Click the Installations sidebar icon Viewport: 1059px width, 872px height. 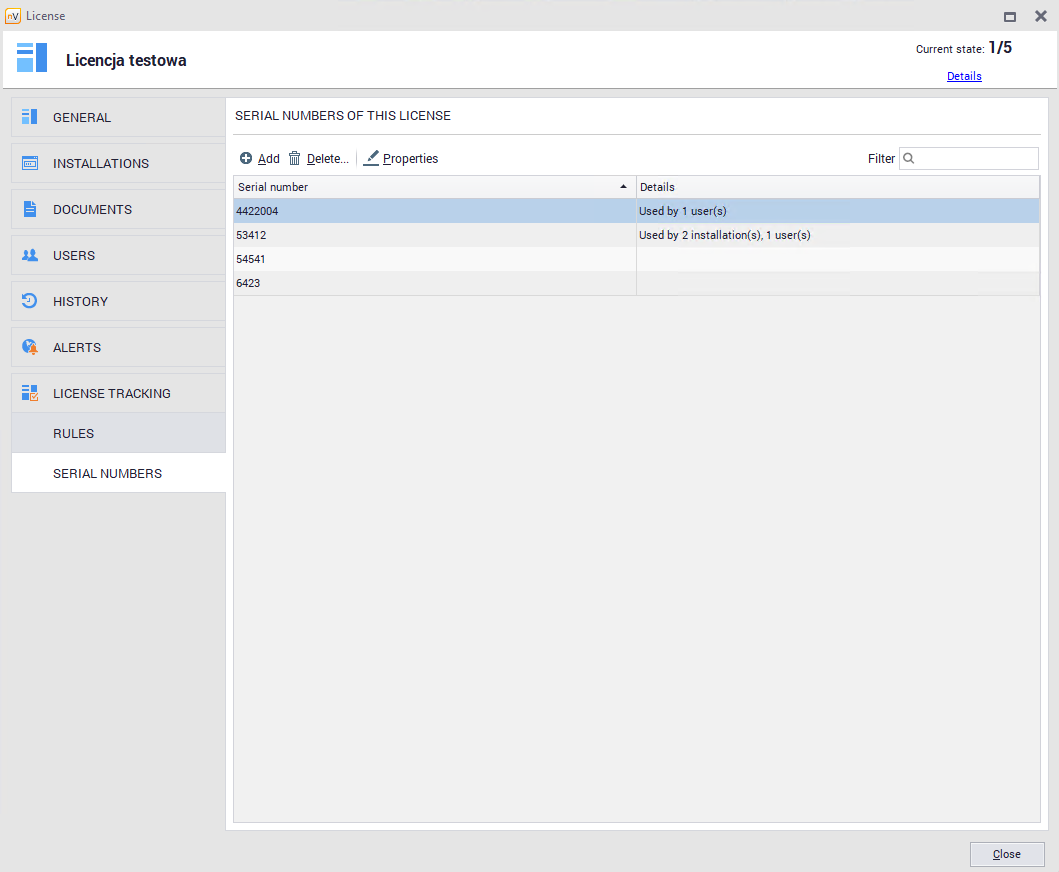[x=30, y=163]
